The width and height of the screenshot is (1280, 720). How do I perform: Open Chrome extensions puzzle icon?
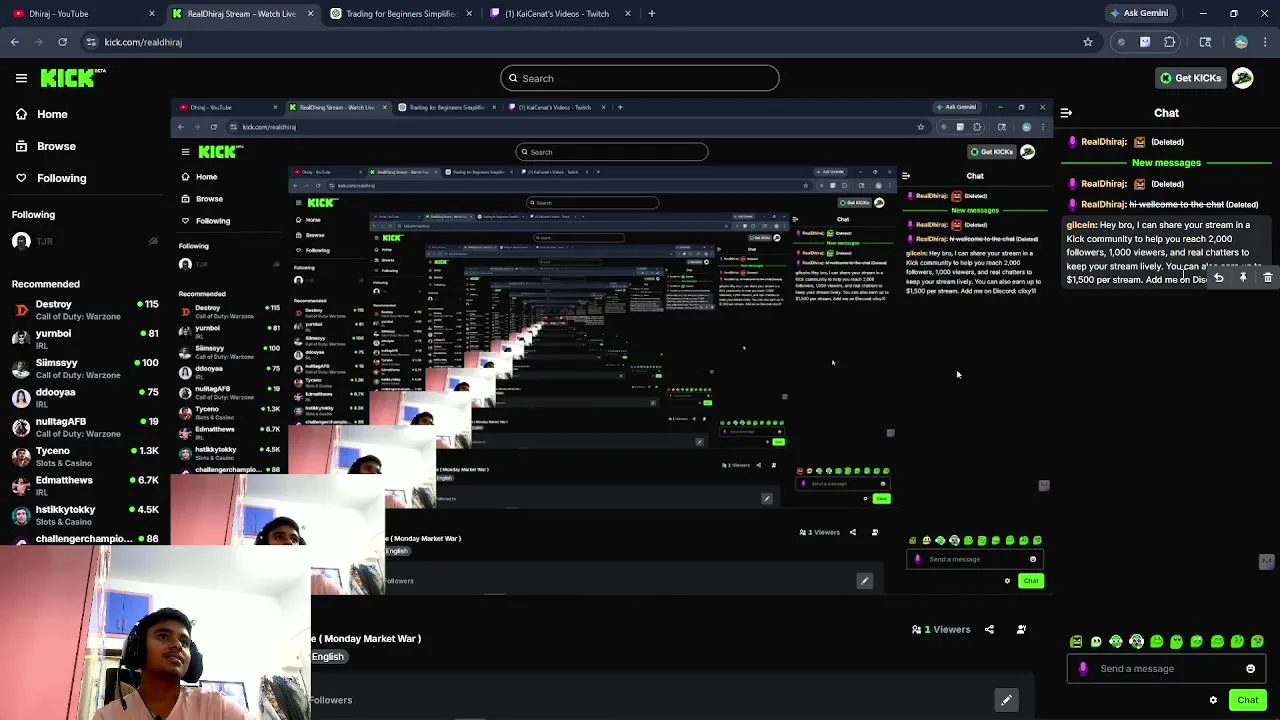pyautogui.click(x=1169, y=42)
